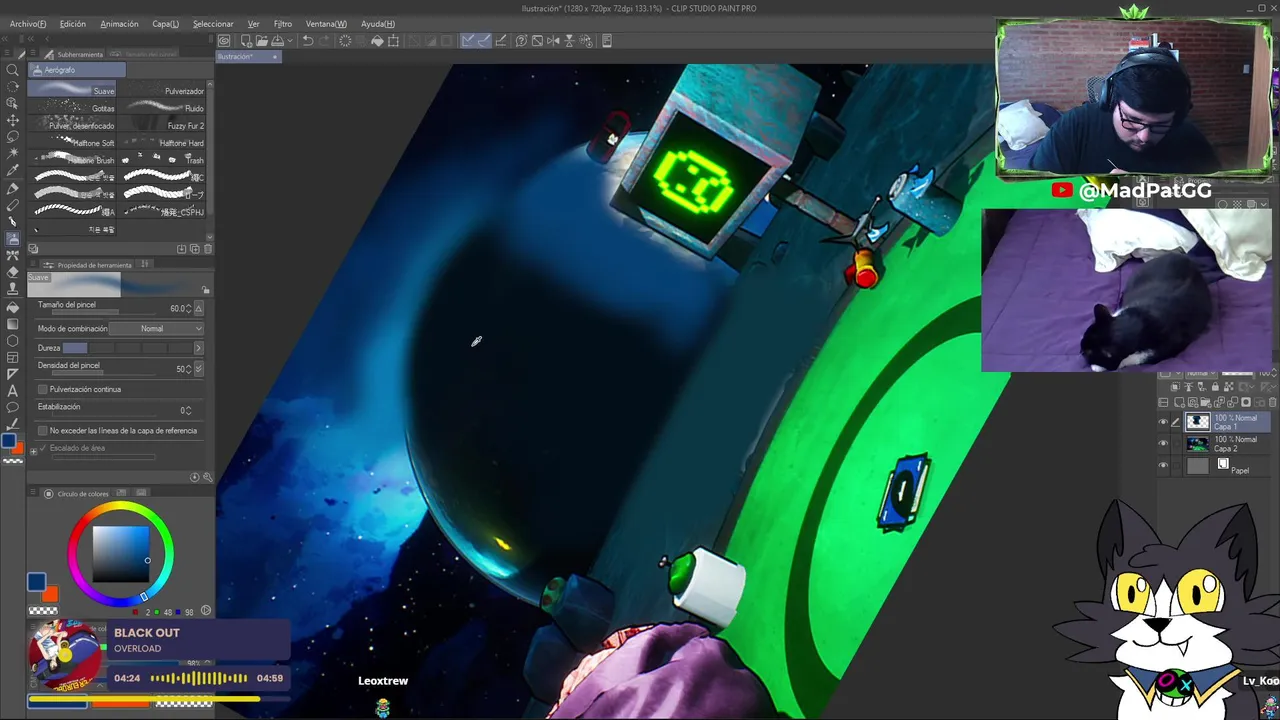Click the Open file toolbar icon
This screenshot has width=1280, height=720.
click(261, 41)
